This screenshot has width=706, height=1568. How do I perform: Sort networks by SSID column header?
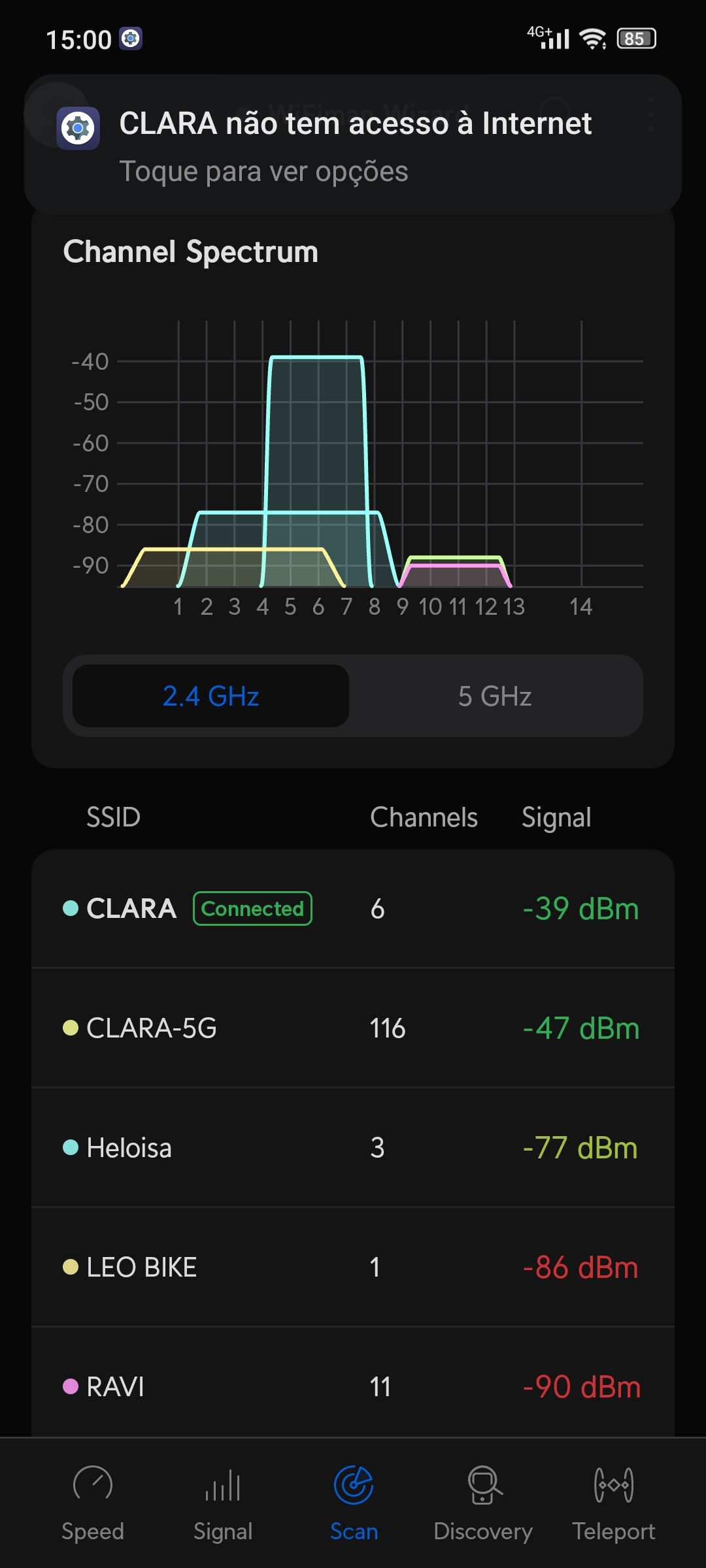coord(114,817)
